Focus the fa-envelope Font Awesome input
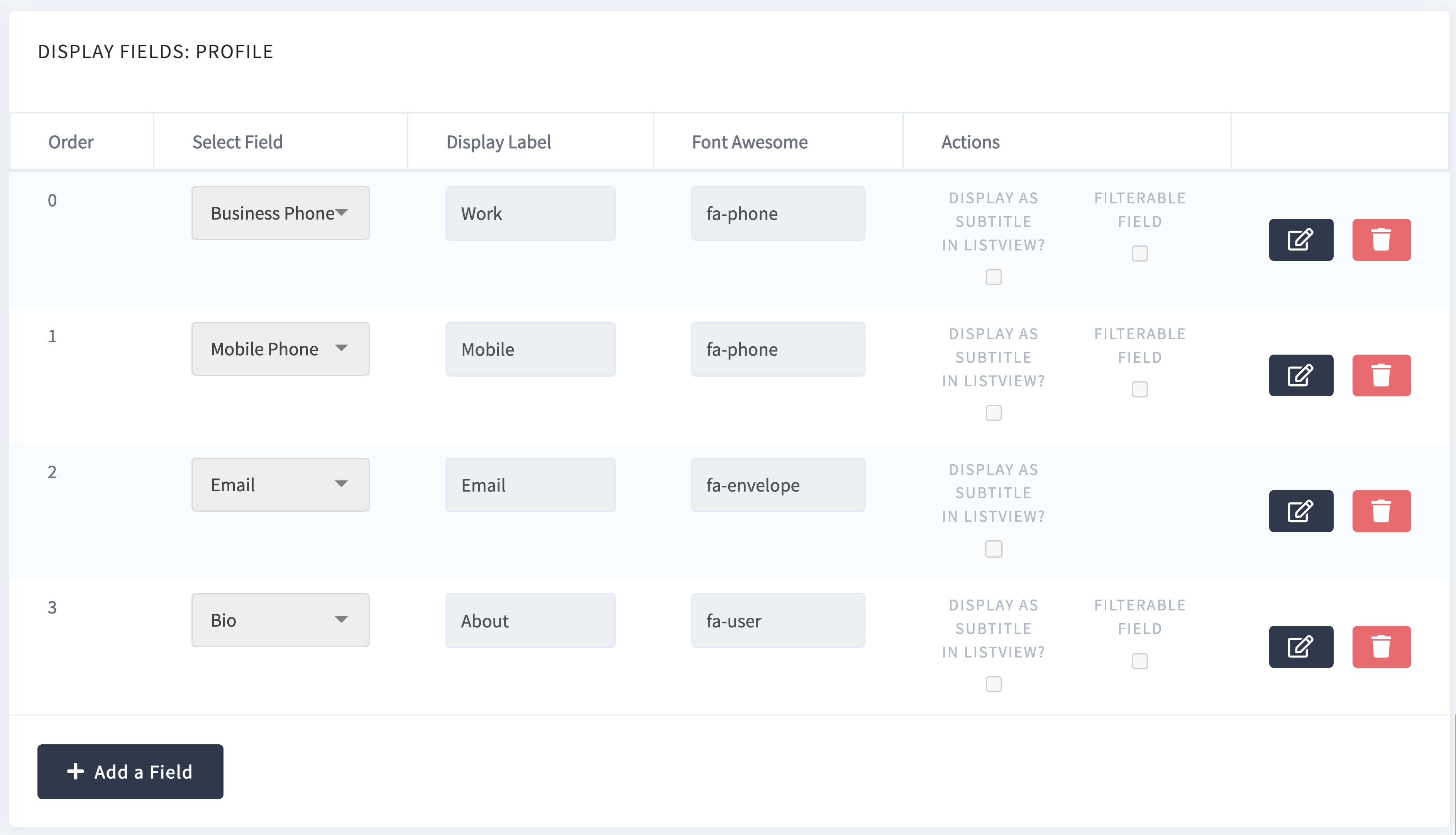 click(x=777, y=485)
